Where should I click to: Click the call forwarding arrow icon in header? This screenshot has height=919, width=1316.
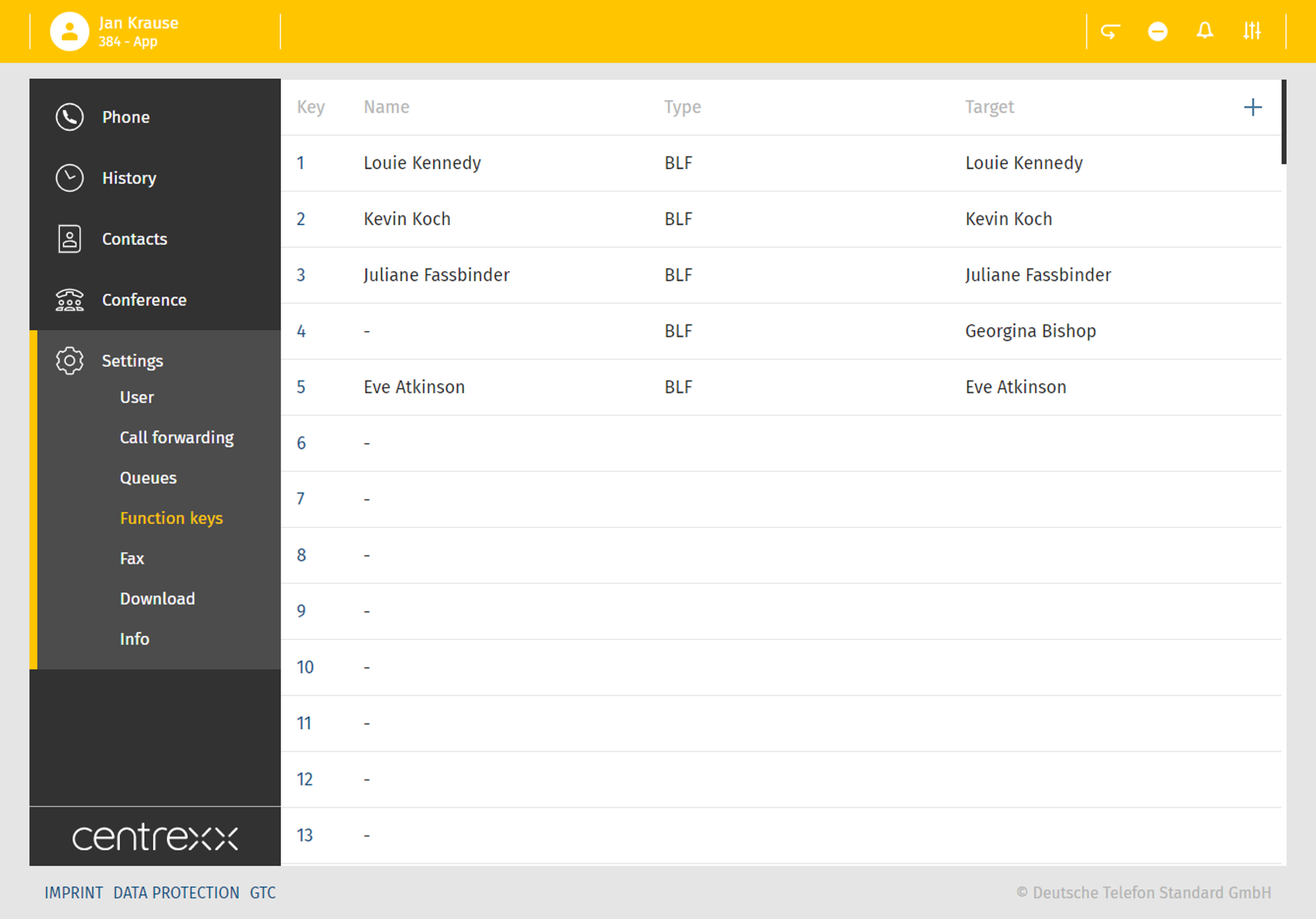(1111, 31)
